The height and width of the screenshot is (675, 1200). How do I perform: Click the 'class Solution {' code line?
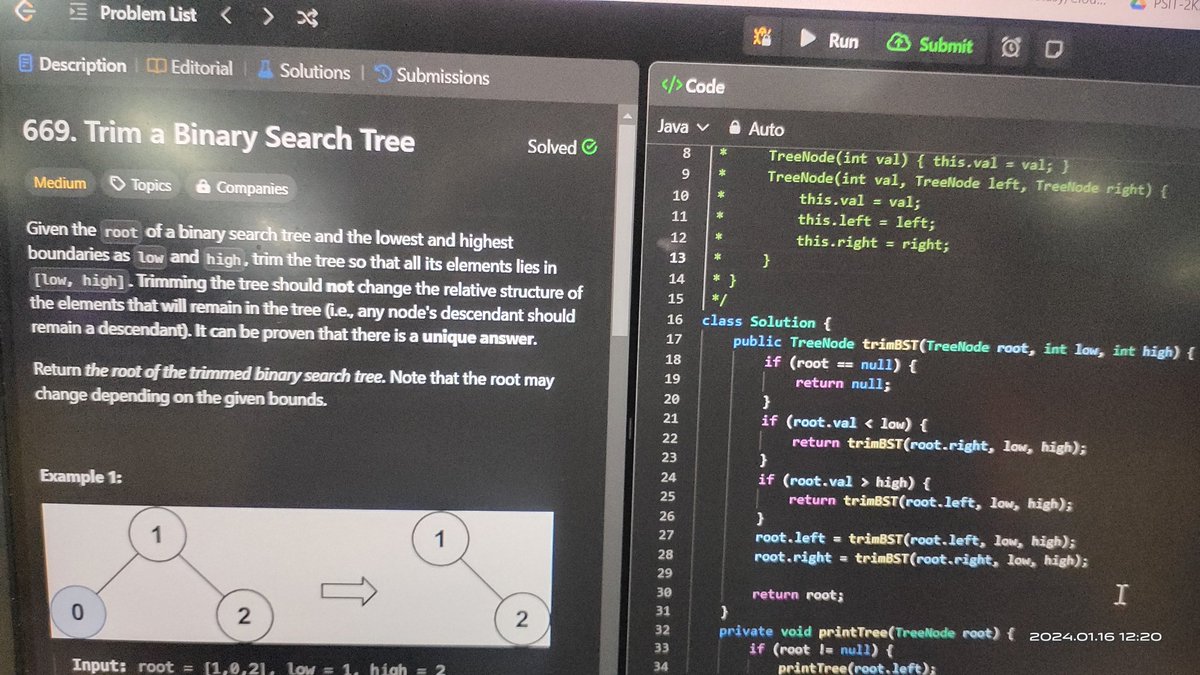(x=767, y=322)
